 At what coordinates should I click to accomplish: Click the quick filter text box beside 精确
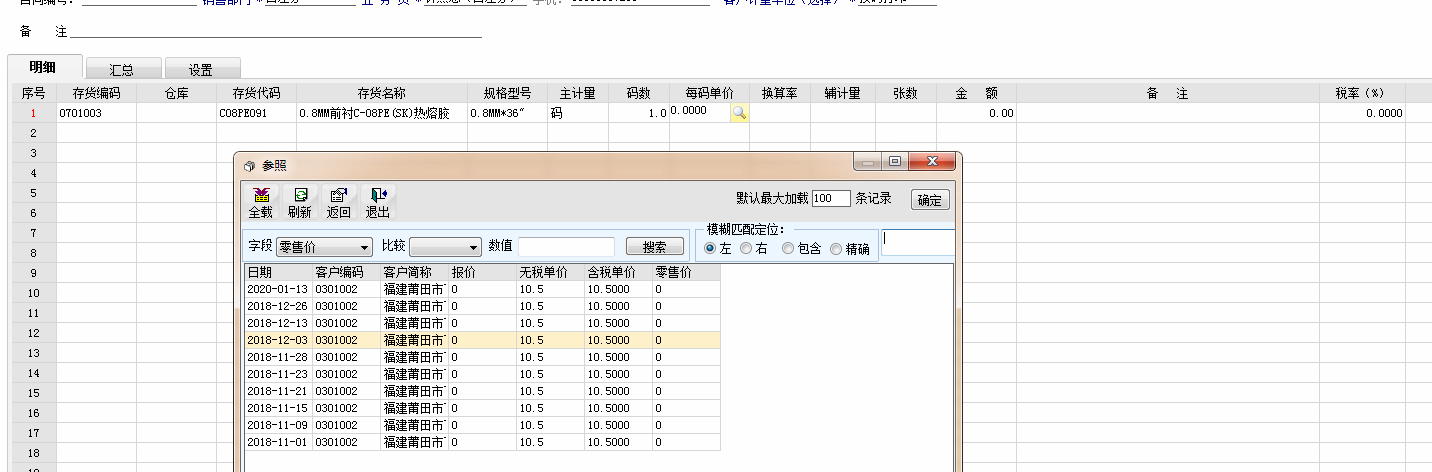[918, 242]
